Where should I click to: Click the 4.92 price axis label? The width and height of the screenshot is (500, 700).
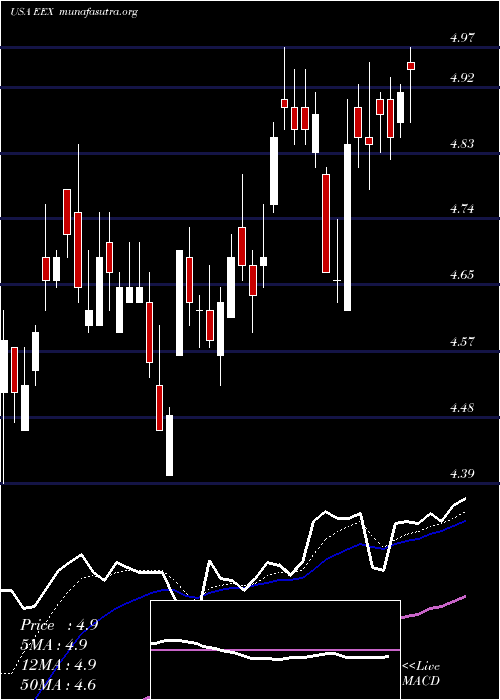[x=462, y=78]
